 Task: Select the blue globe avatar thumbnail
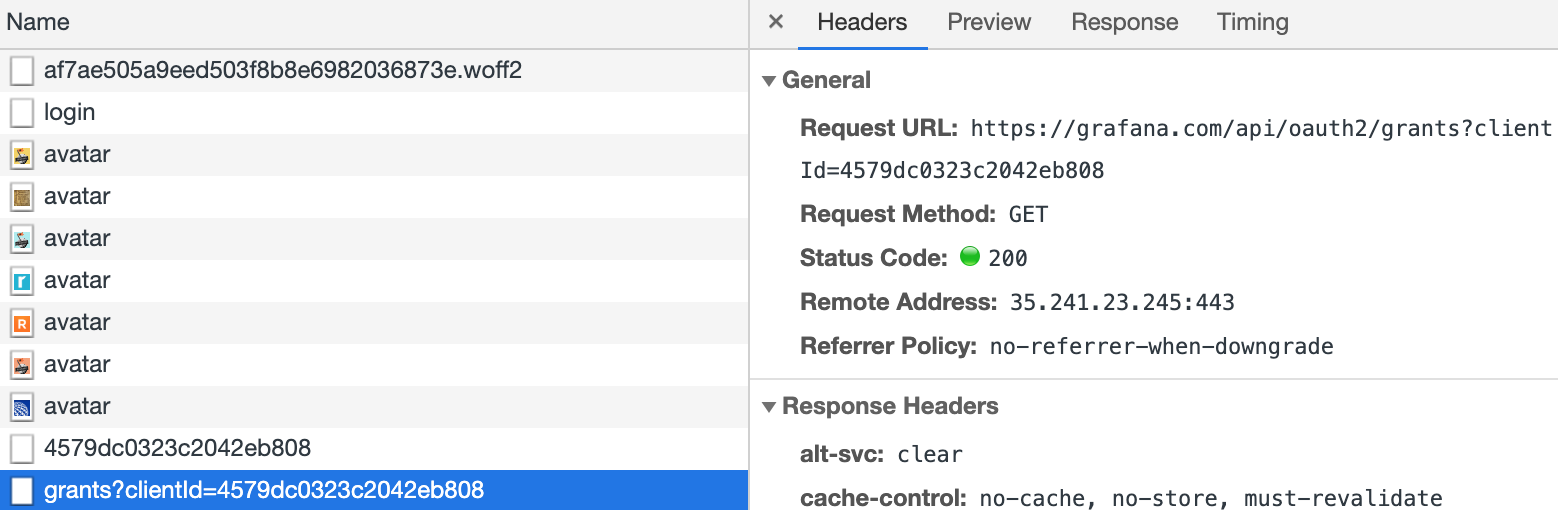[x=22, y=407]
